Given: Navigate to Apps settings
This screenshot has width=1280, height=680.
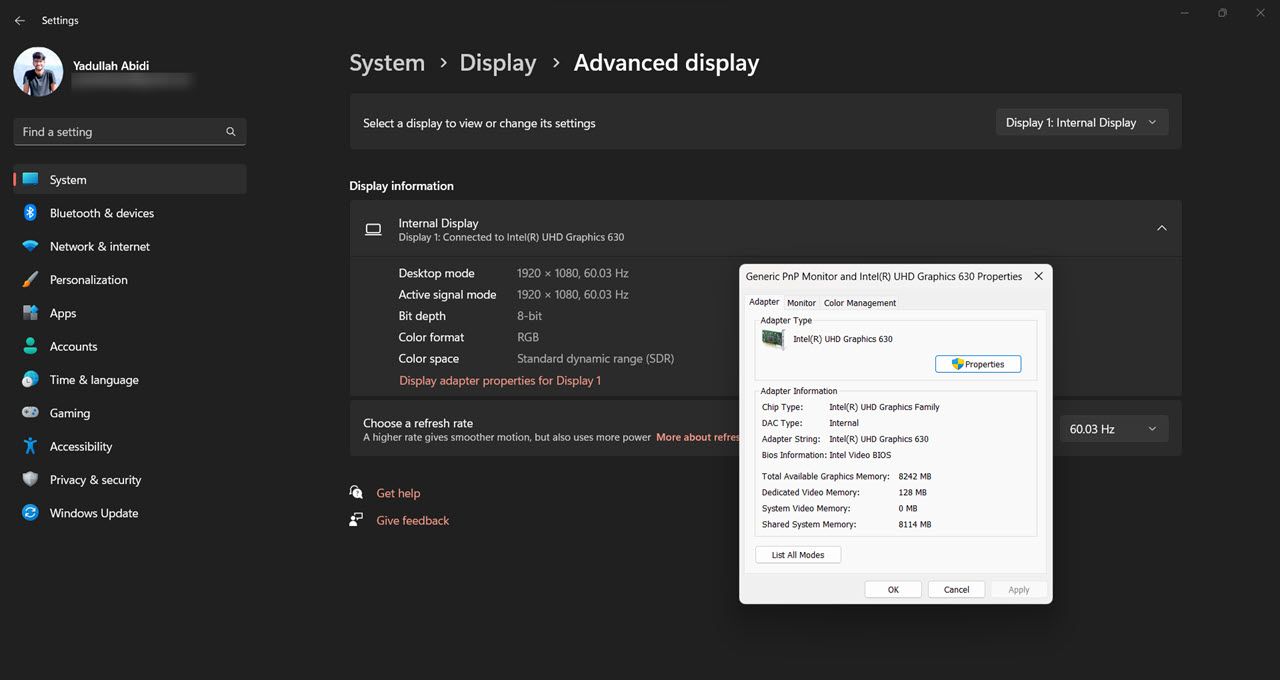Looking at the screenshot, I should click(x=62, y=313).
